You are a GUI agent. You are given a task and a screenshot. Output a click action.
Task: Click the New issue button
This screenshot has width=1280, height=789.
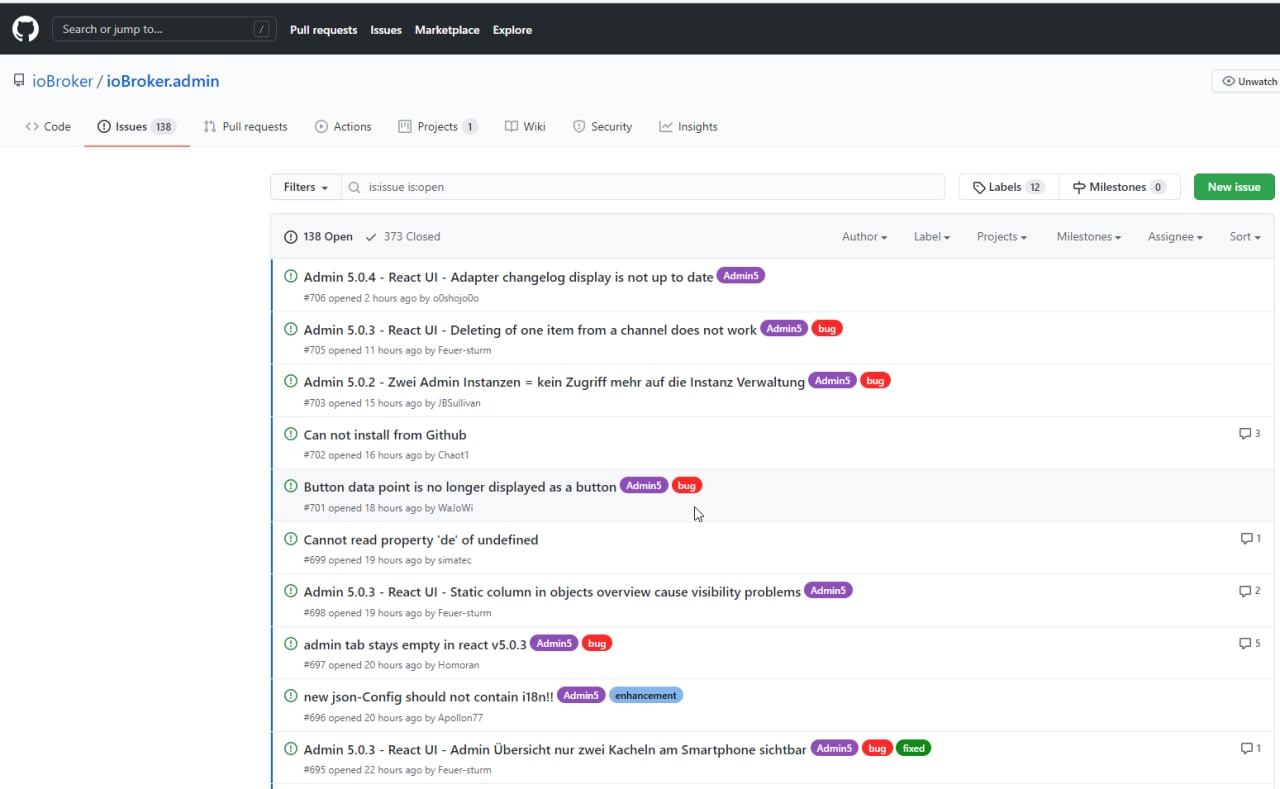(x=1234, y=187)
